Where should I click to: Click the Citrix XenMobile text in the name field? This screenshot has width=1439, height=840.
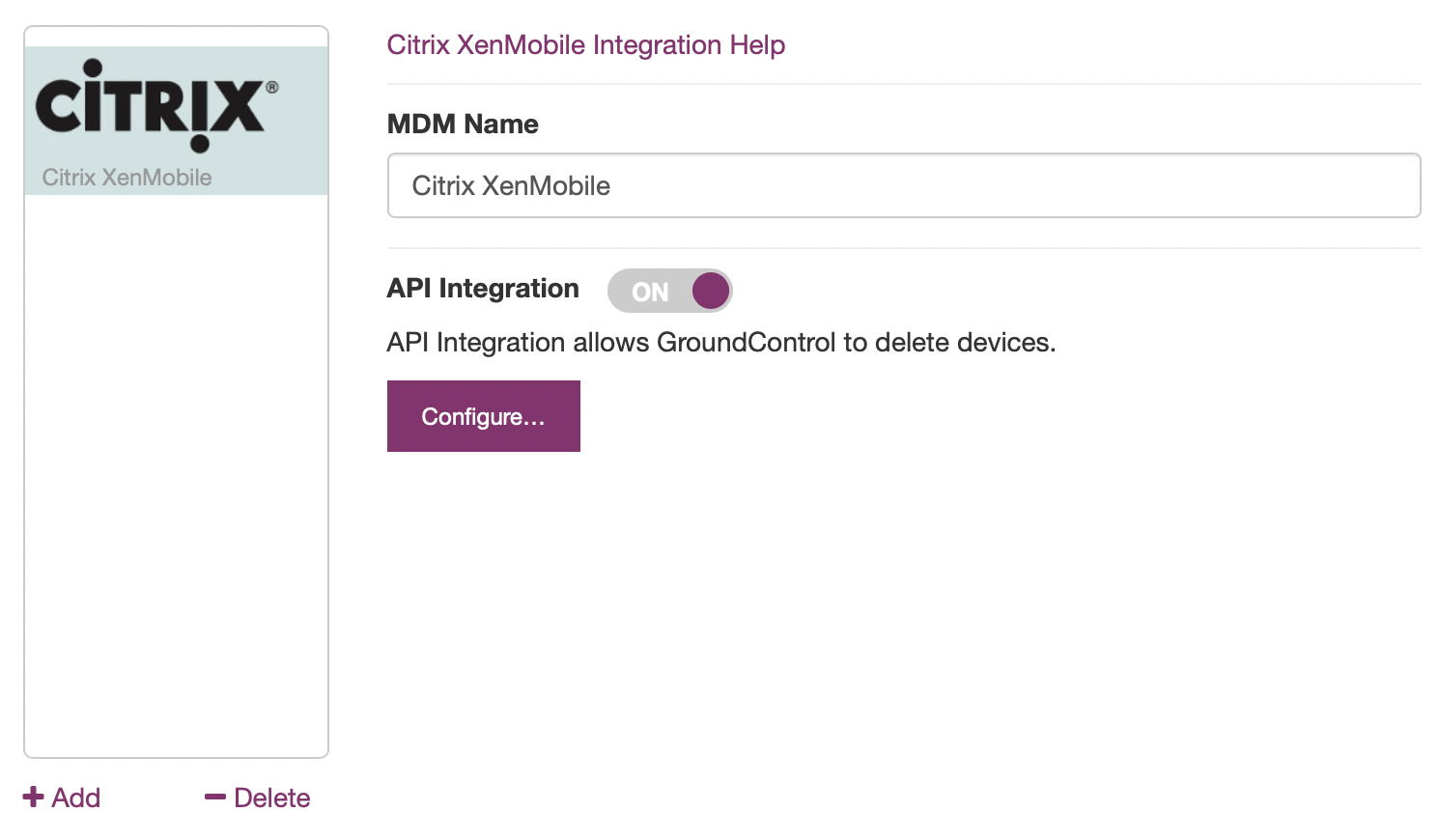tap(511, 185)
